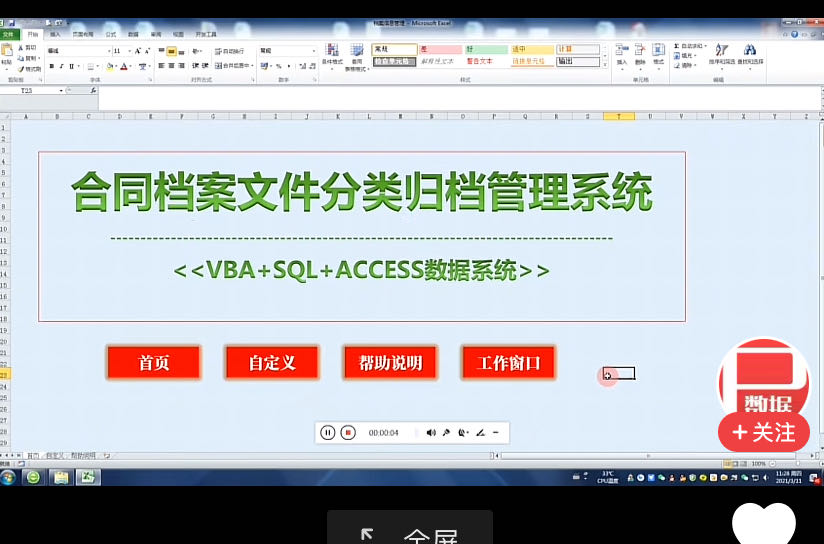Switch to the Page Layout ribbon tab

coord(83,35)
